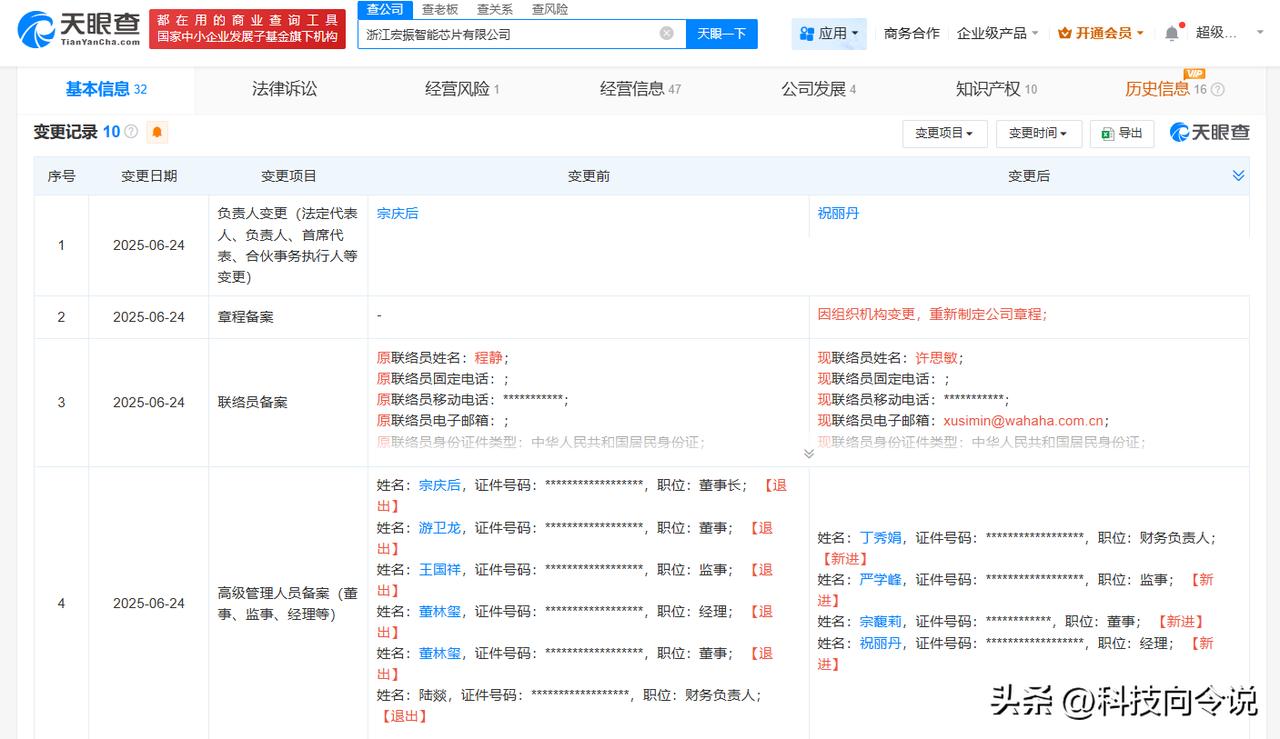
Task: Open the 游卫龙 person link
Action: (x=440, y=528)
